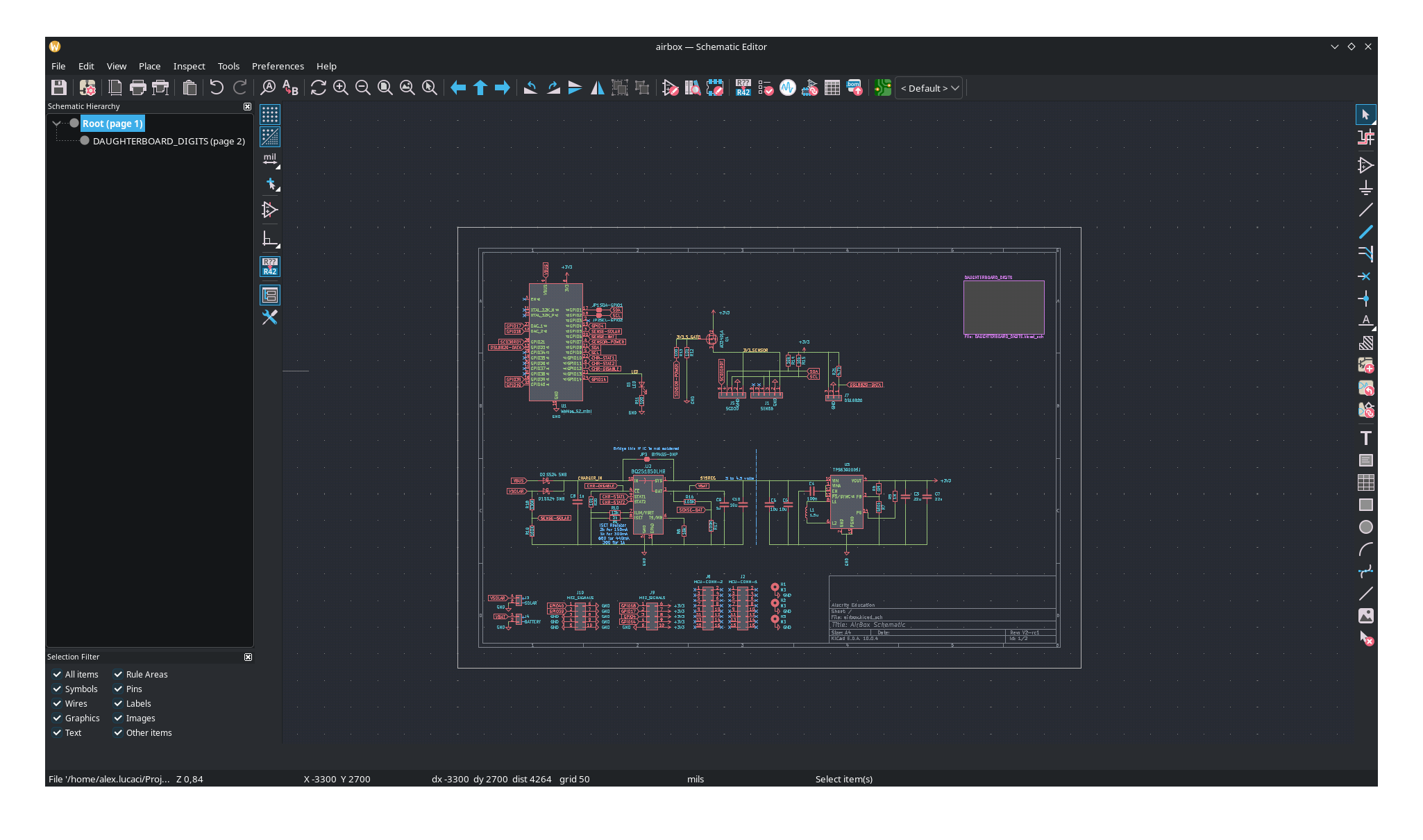Open the Preferences menu
The height and width of the screenshot is (840, 1423).
pyautogui.click(x=278, y=66)
